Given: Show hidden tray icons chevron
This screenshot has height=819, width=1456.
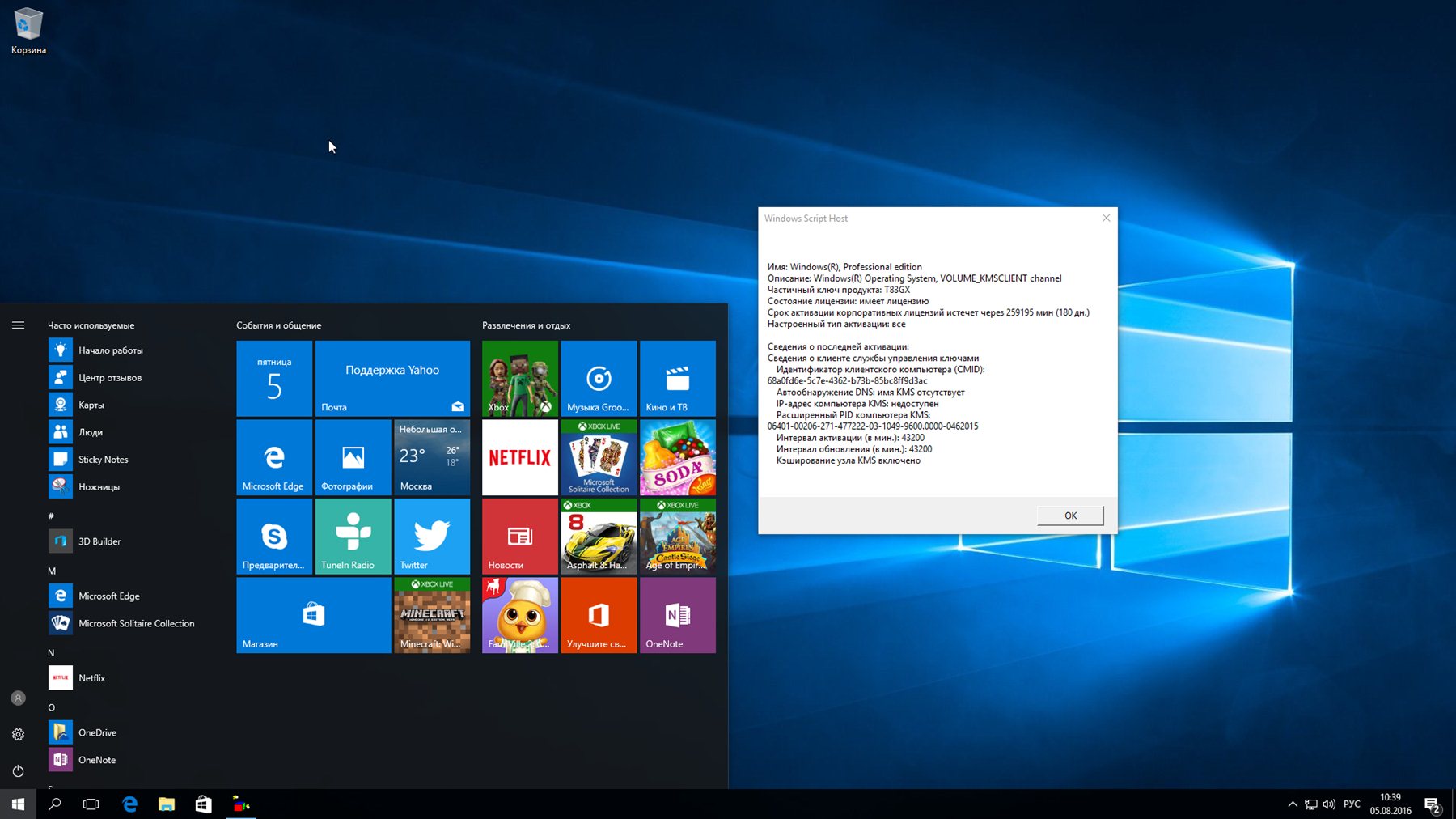Looking at the screenshot, I should (1292, 804).
